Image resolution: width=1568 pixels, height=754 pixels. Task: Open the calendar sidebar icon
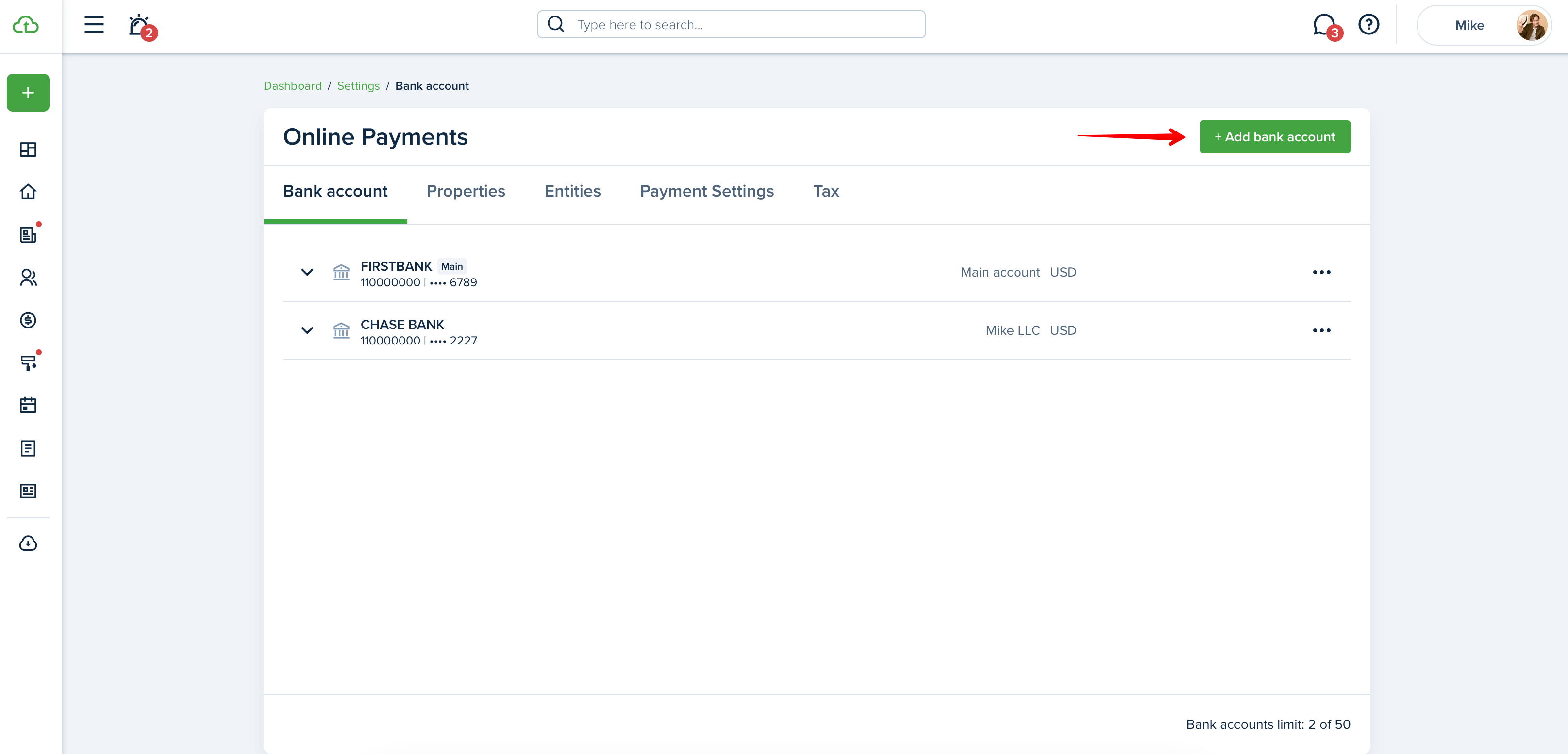pos(28,405)
